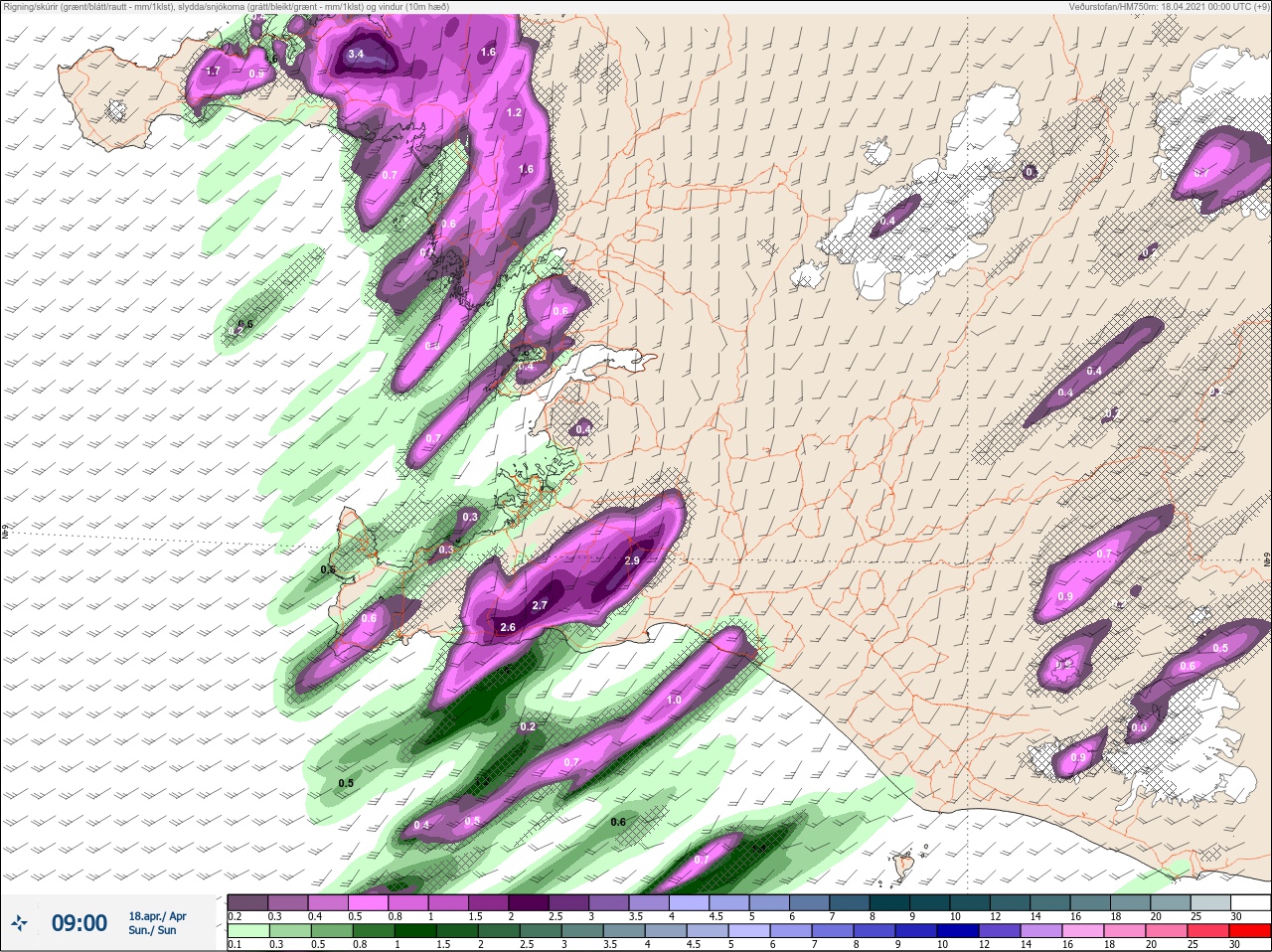Click the 2.7 precipitation value on the map

click(540, 605)
